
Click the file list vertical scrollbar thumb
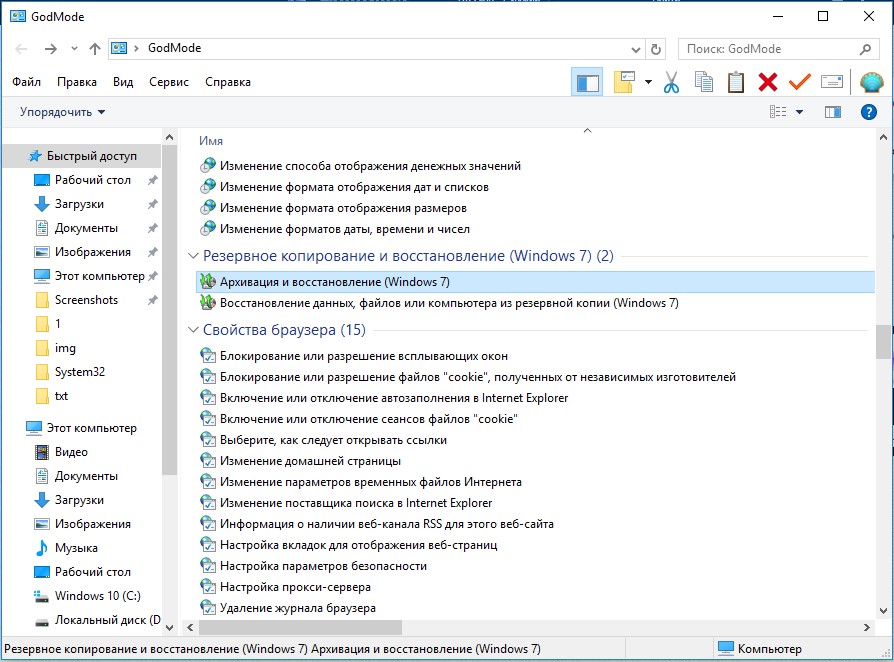[x=884, y=342]
